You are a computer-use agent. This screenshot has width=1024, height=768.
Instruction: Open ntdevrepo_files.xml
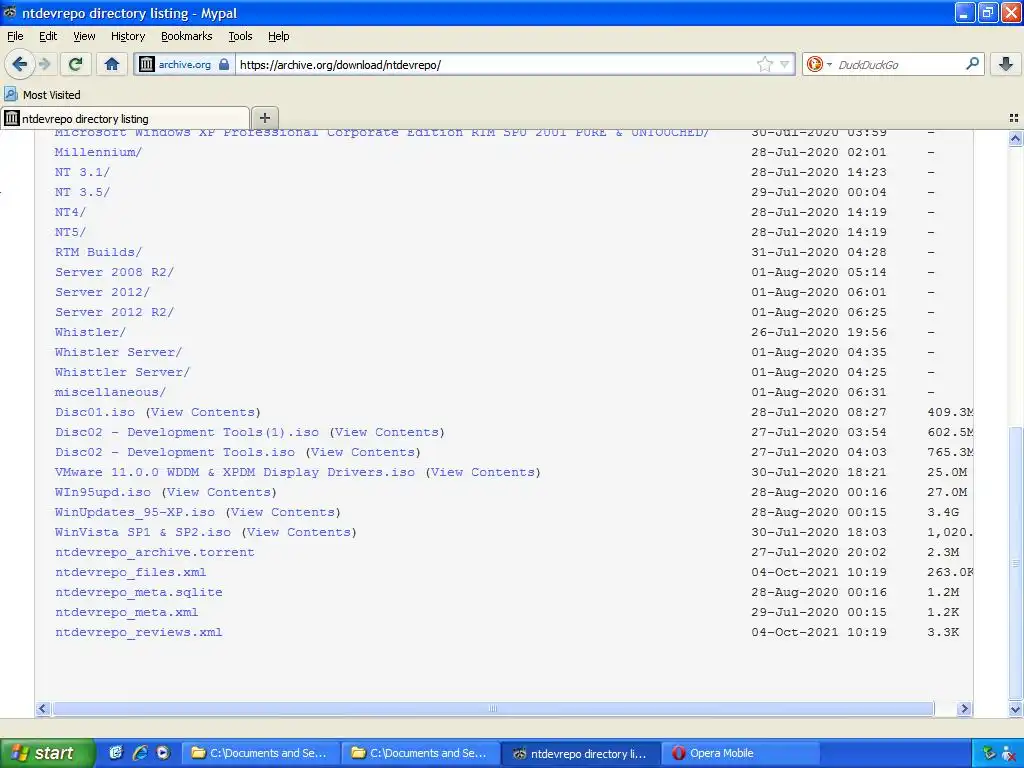[131, 572]
